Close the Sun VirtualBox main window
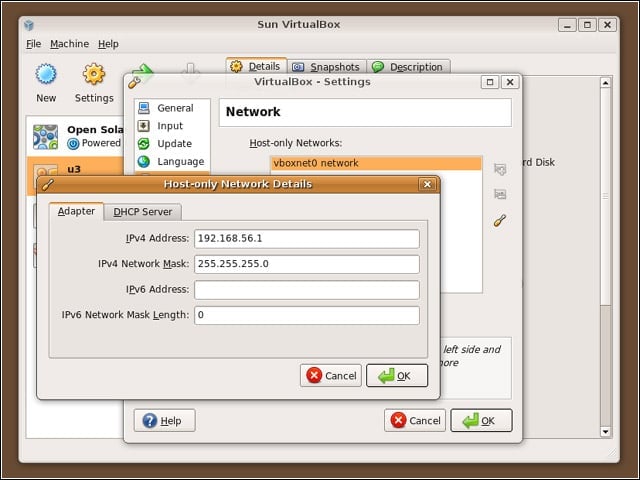 tap(607, 25)
